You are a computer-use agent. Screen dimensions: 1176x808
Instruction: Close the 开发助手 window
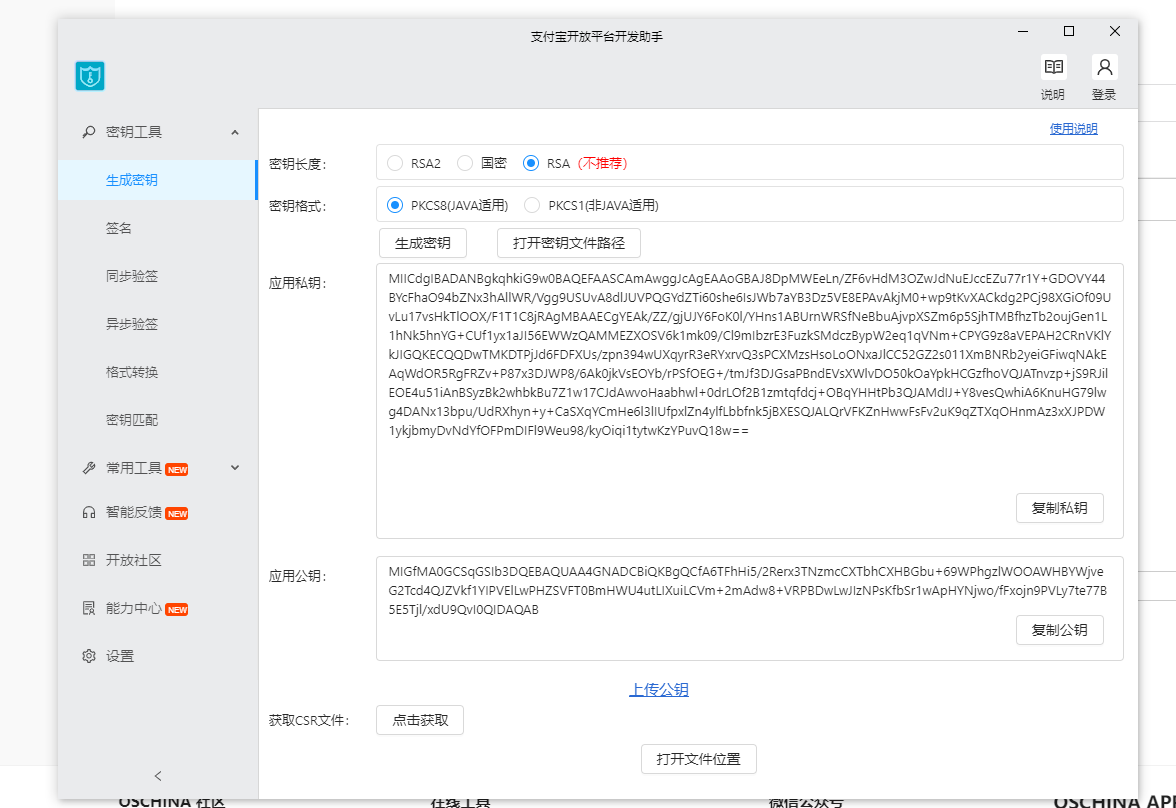[1115, 32]
